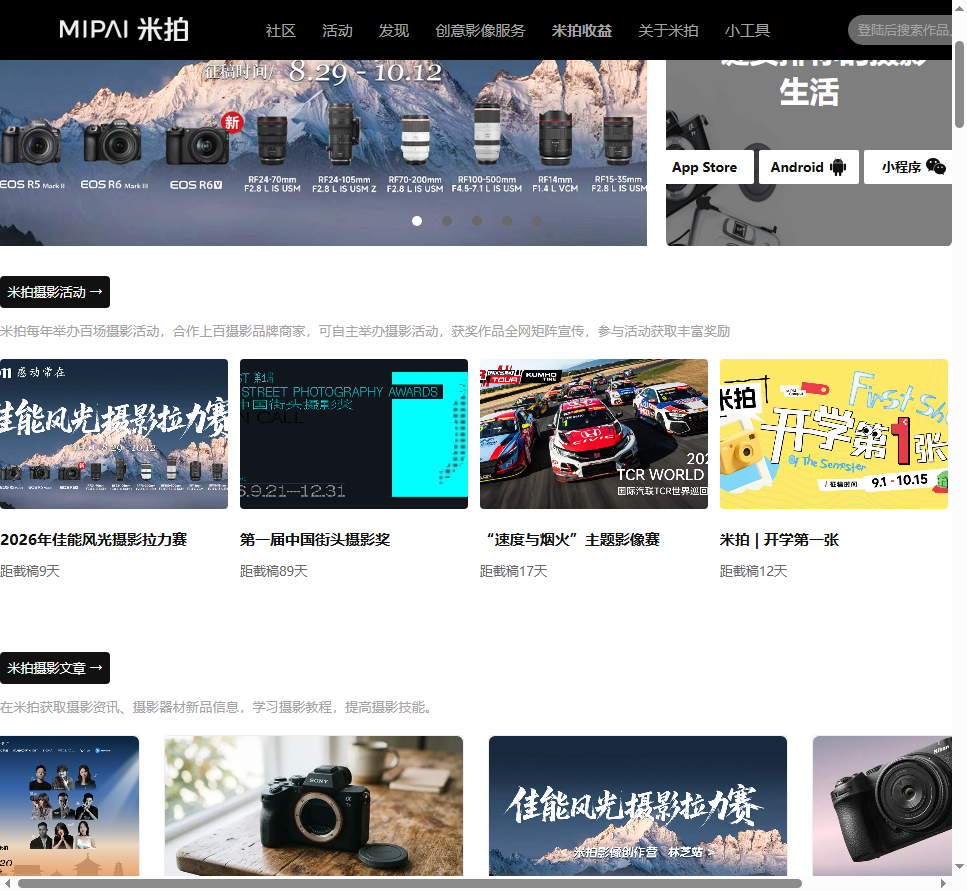This screenshot has height=891, width=967.
Task: Open the 社区 menu item
Action: tap(281, 30)
